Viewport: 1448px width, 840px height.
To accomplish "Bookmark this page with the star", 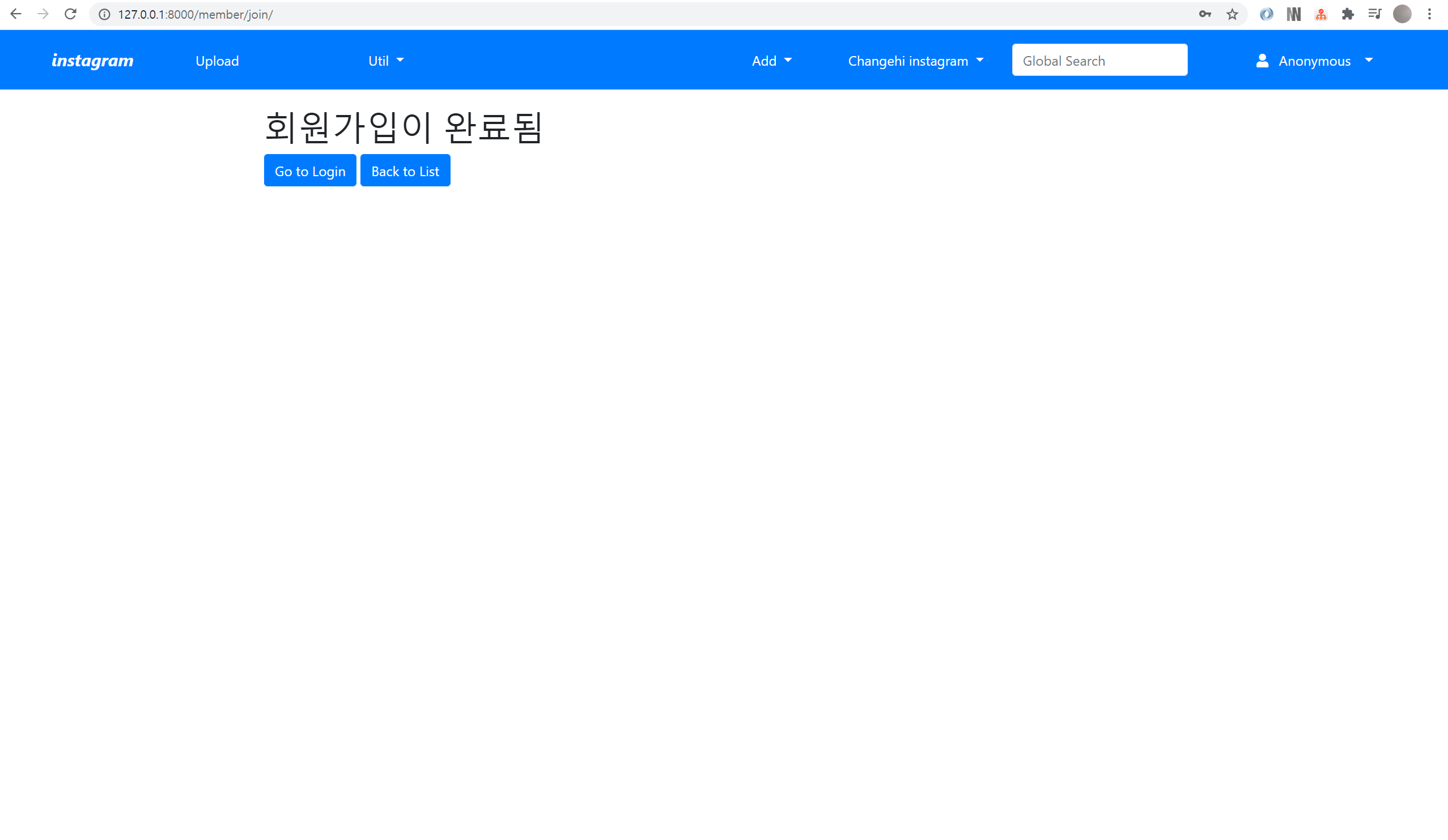I will pos(1232,14).
